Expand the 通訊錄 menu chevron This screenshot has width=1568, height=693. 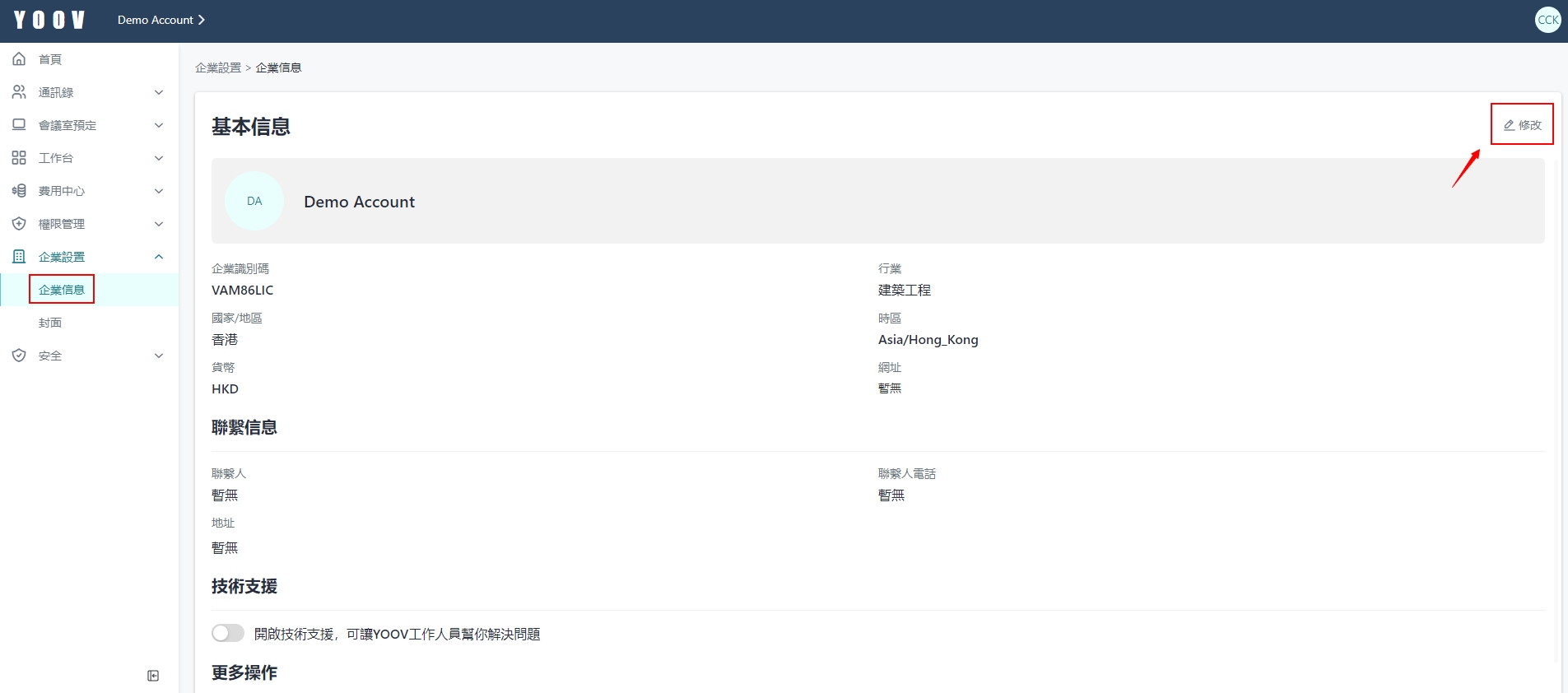click(159, 92)
